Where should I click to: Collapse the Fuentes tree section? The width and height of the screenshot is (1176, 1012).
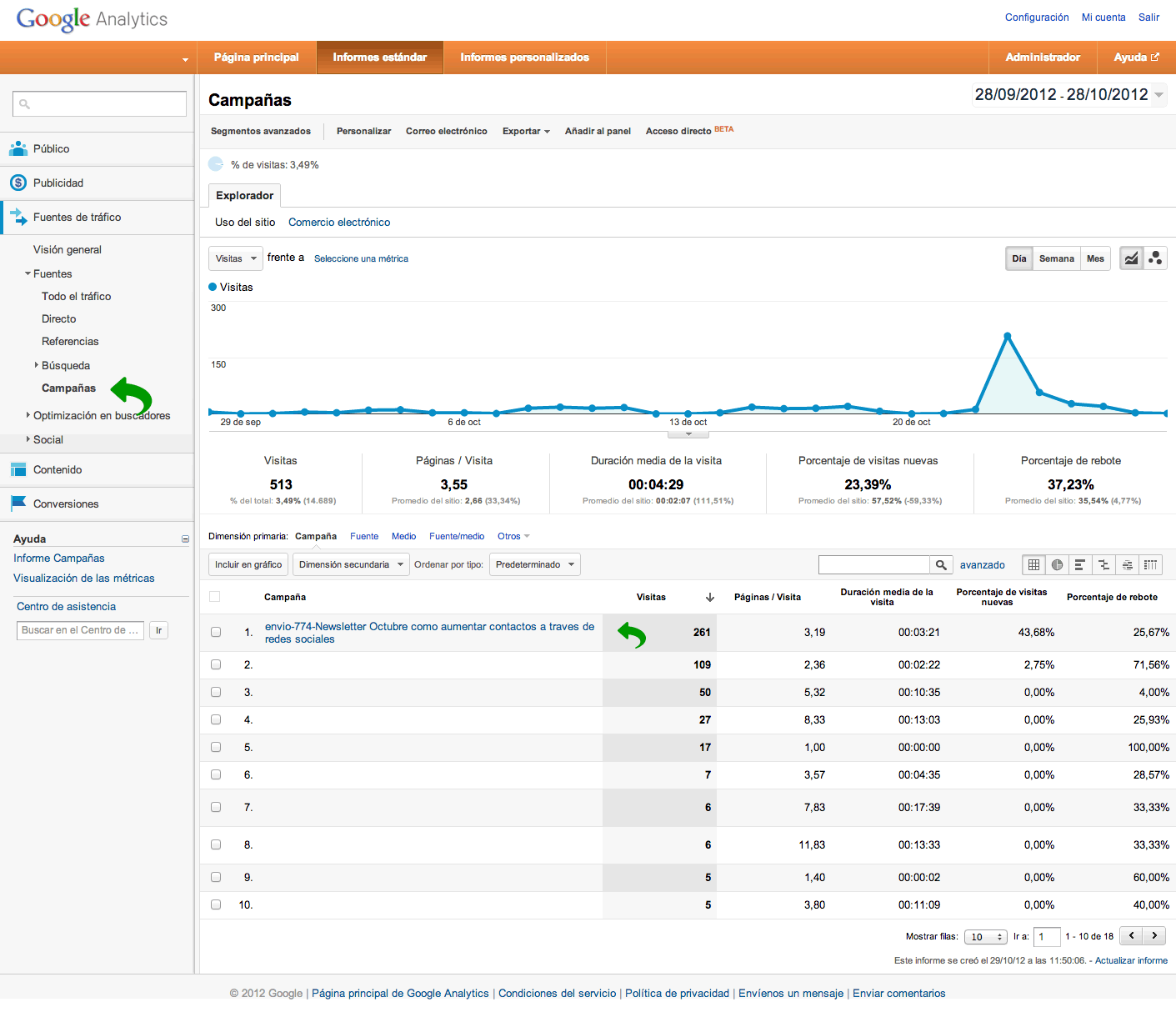28,273
